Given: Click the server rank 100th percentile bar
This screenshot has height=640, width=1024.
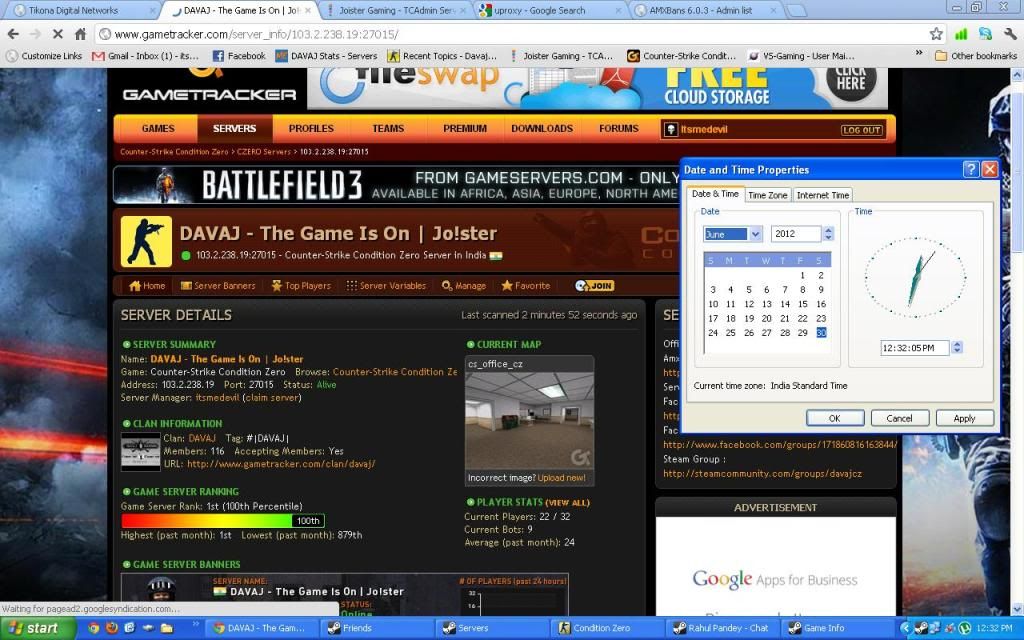Looking at the screenshot, I should [x=223, y=520].
